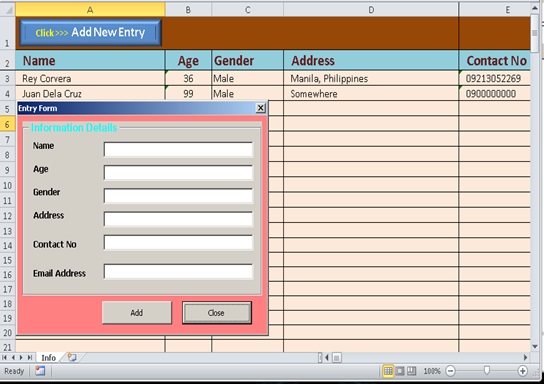Switch to Page Break Preview icon
This screenshot has height=384, width=544.
click(411, 371)
